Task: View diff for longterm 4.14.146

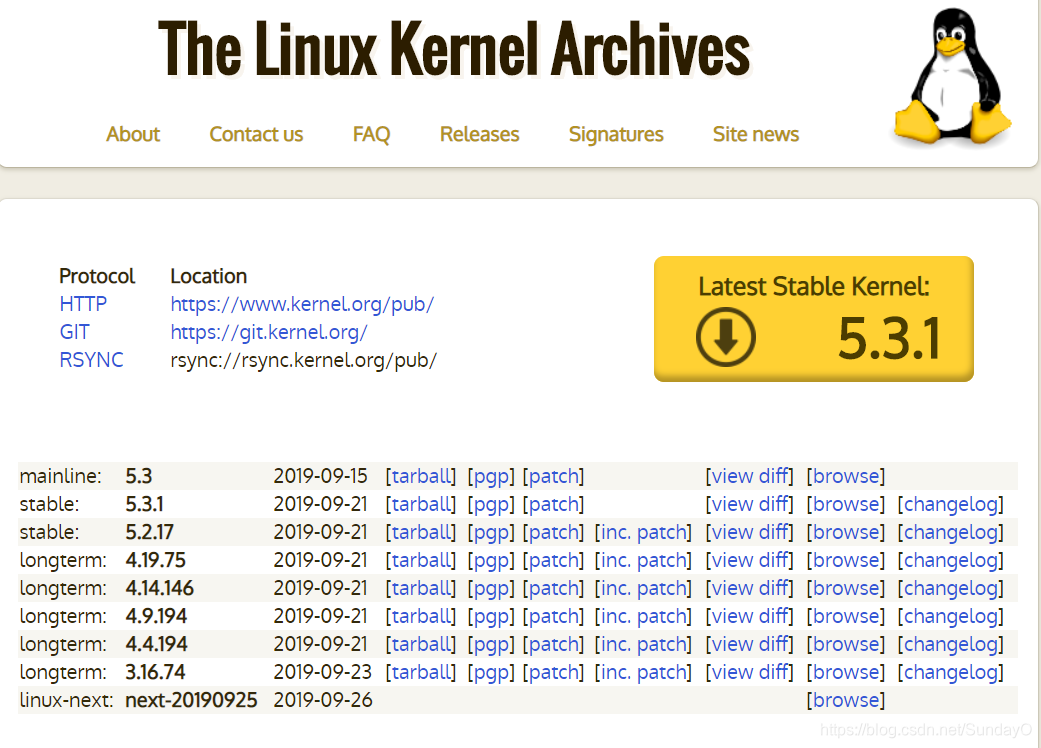Action: (750, 587)
